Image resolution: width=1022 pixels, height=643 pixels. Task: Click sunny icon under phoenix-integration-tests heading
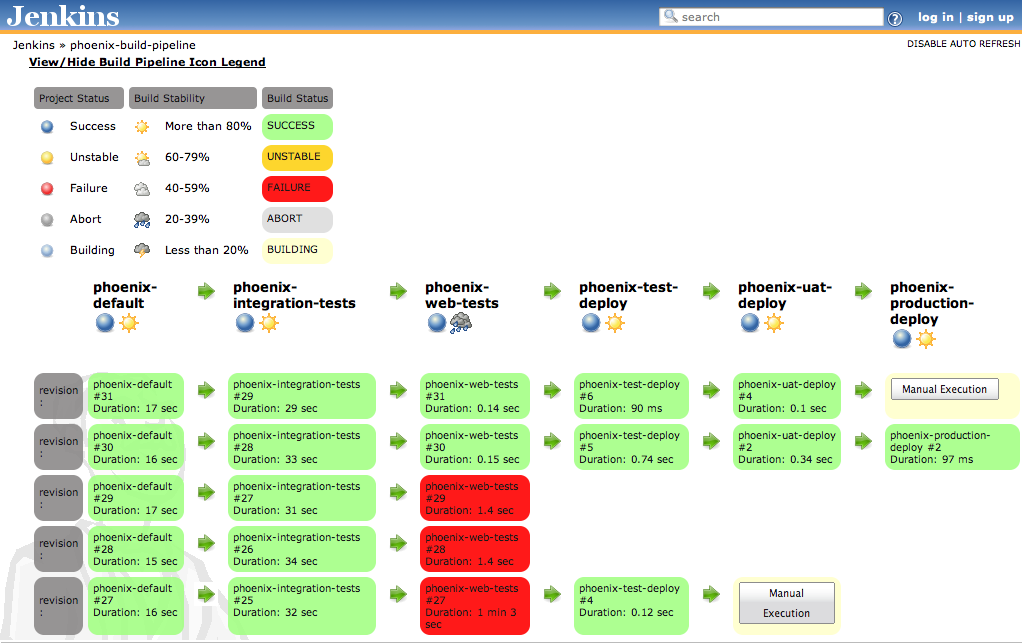pyautogui.click(x=269, y=322)
